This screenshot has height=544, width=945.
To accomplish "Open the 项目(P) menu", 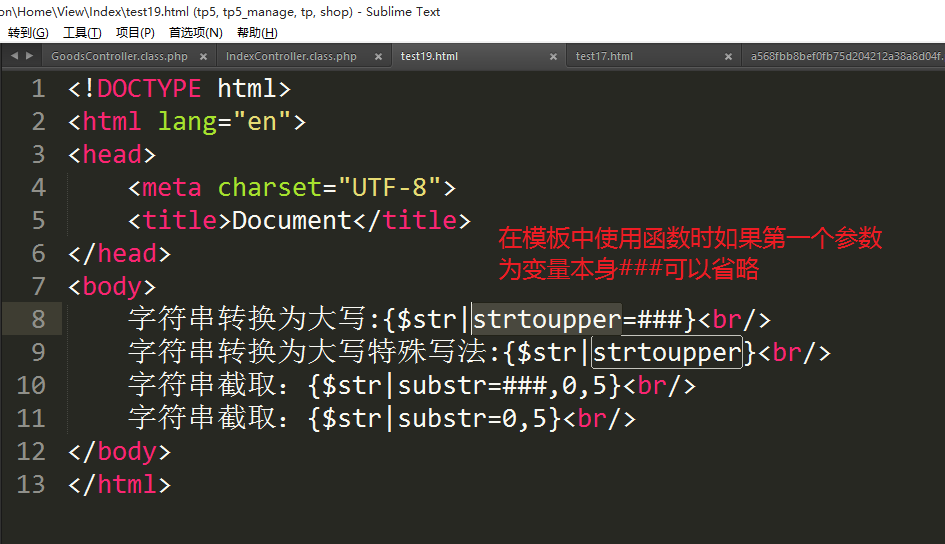I will click(x=135, y=33).
